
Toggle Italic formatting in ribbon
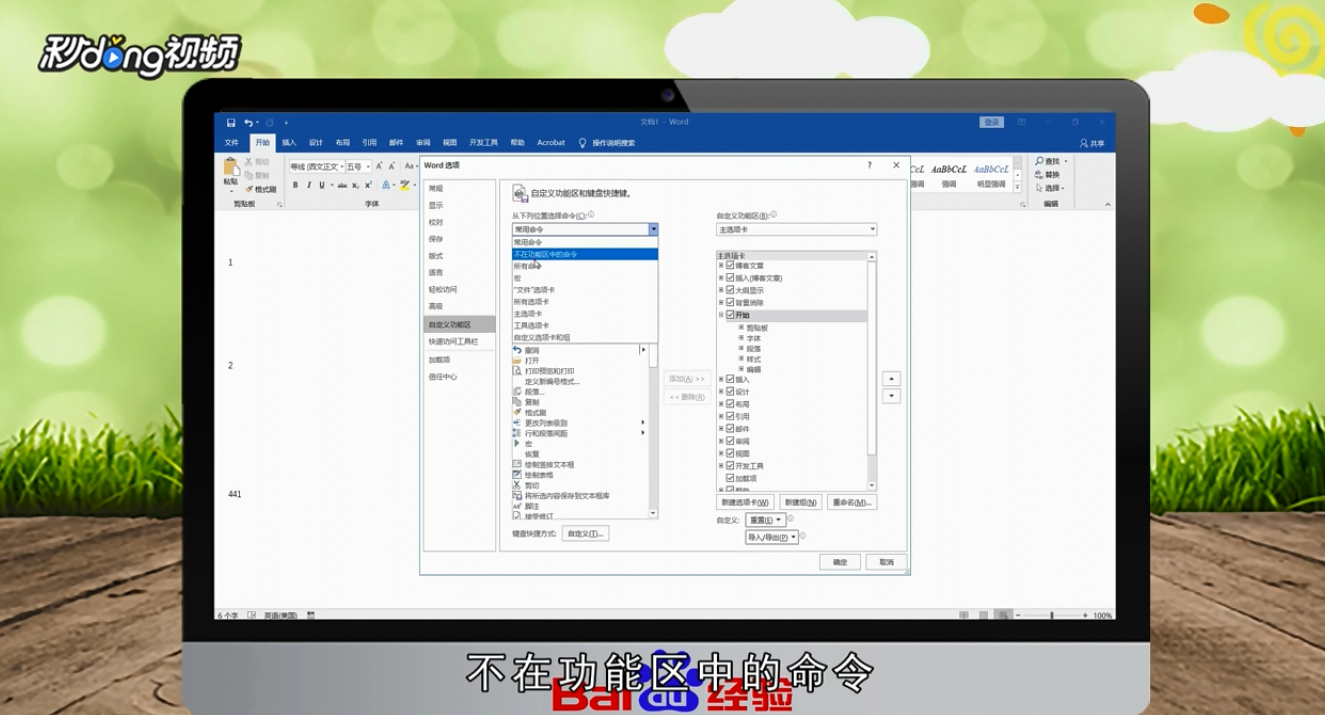pyautogui.click(x=309, y=185)
